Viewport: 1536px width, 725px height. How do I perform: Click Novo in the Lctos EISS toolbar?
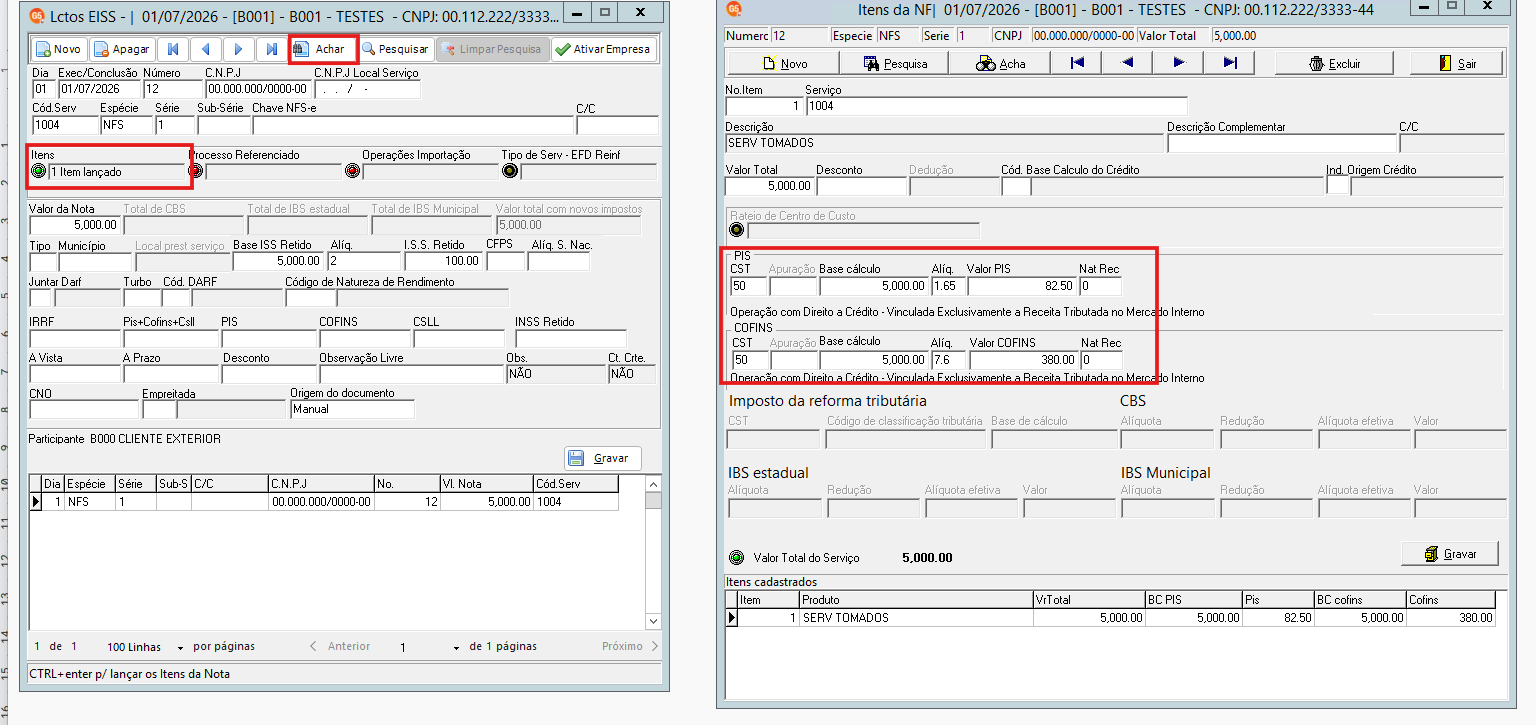click(59, 49)
